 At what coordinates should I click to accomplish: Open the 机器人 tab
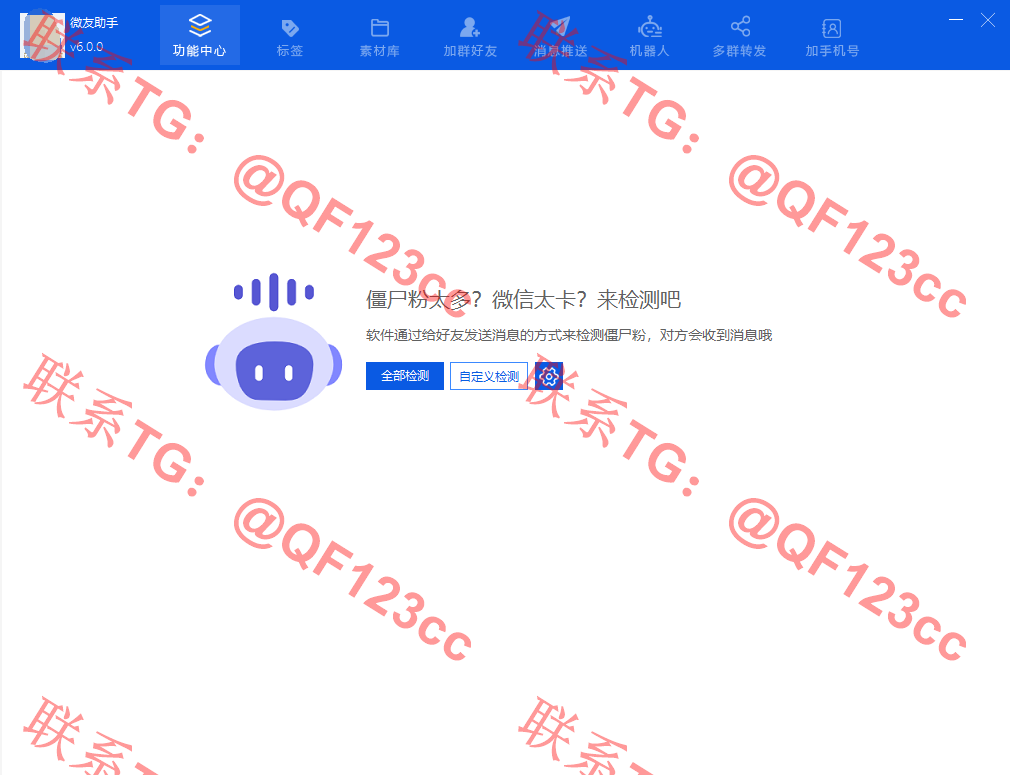click(x=649, y=35)
